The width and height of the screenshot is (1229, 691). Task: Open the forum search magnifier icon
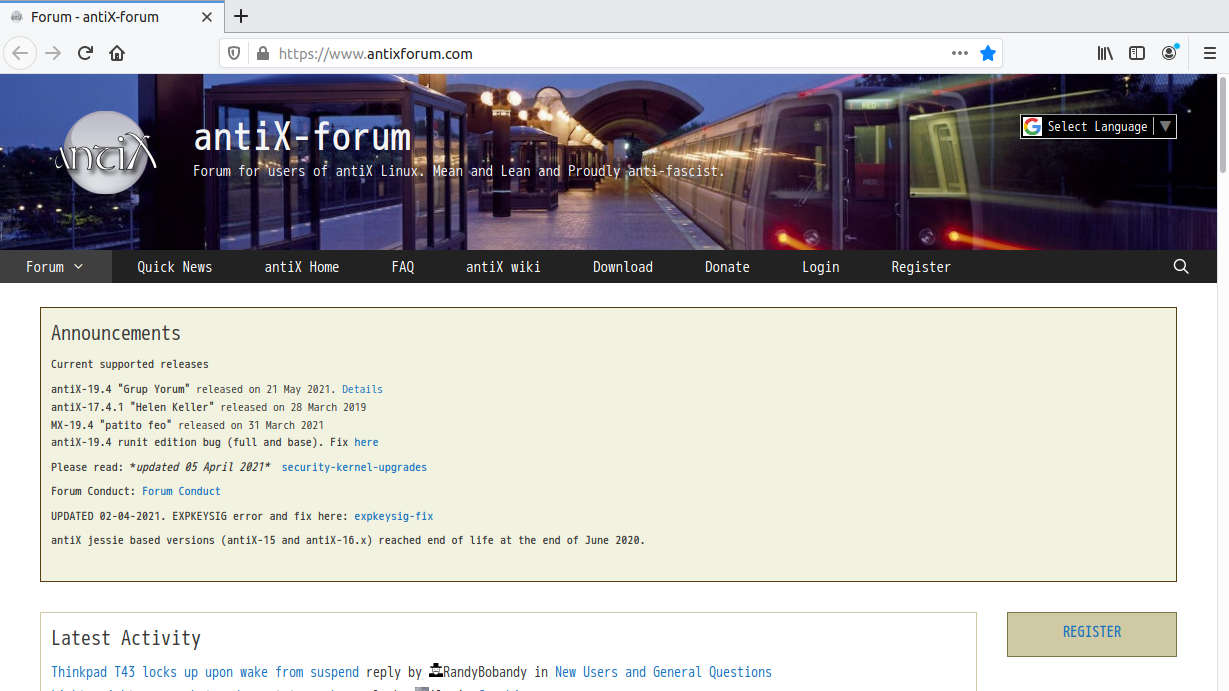(x=1181, y=267)
